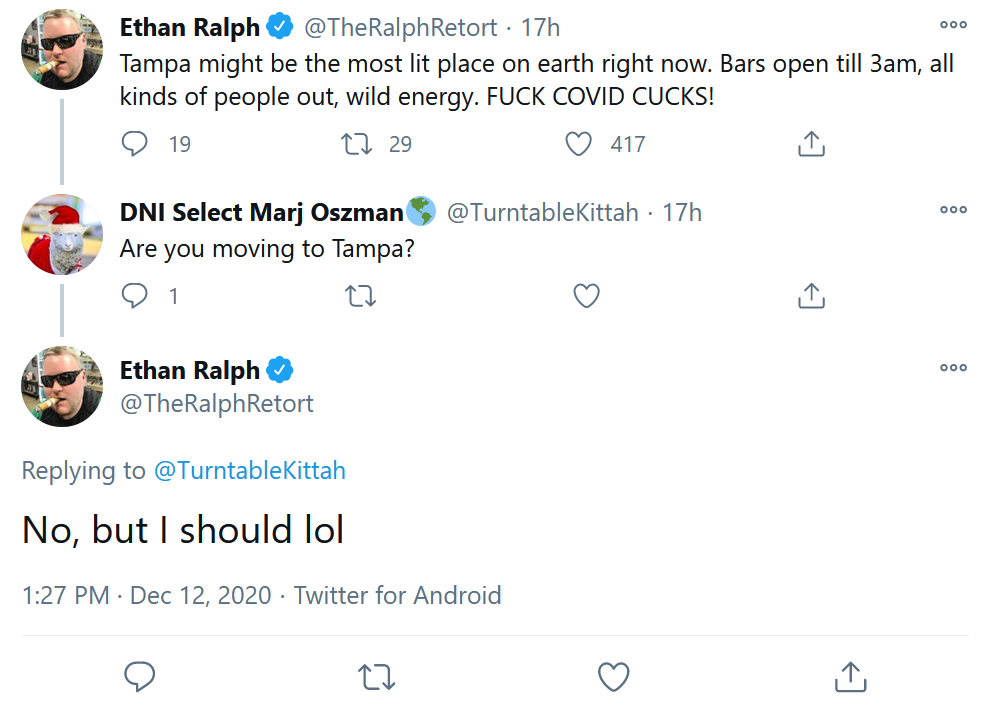
Task: Open more options on main reply tweet
Action: (x=953, y=368)
